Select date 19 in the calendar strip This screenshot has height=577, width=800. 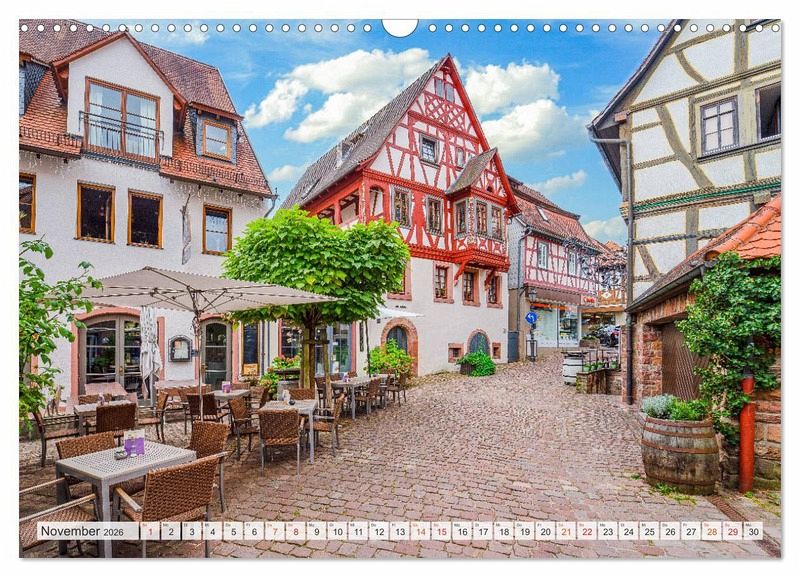point(525,531)
